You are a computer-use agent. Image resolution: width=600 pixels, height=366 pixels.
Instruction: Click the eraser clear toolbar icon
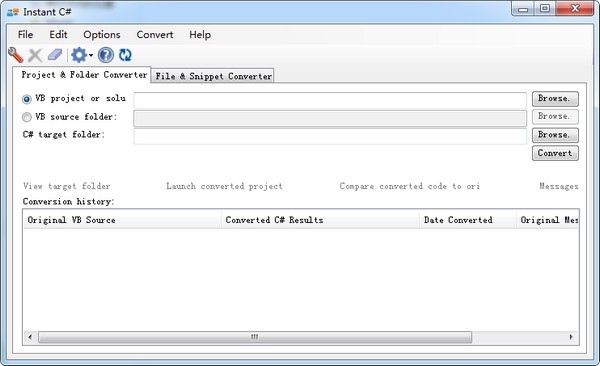pos(55,55)
